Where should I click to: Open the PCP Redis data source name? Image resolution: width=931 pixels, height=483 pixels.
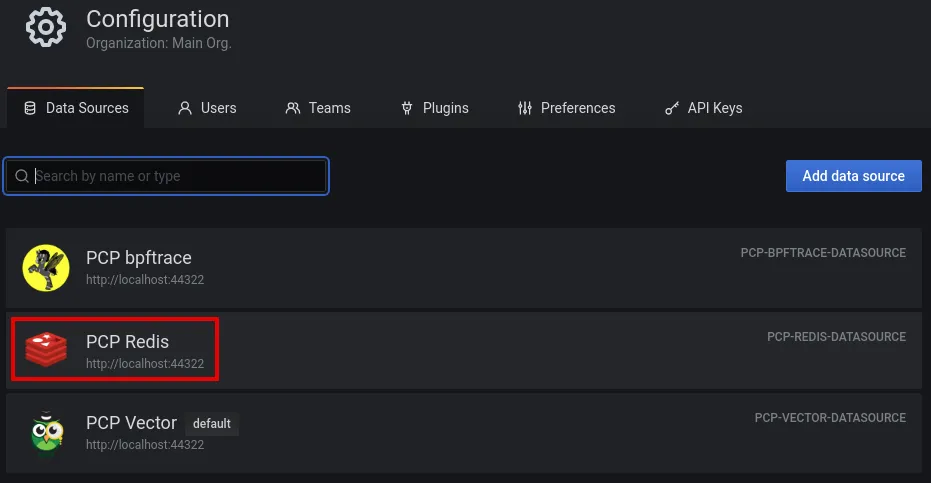(127, 341)
